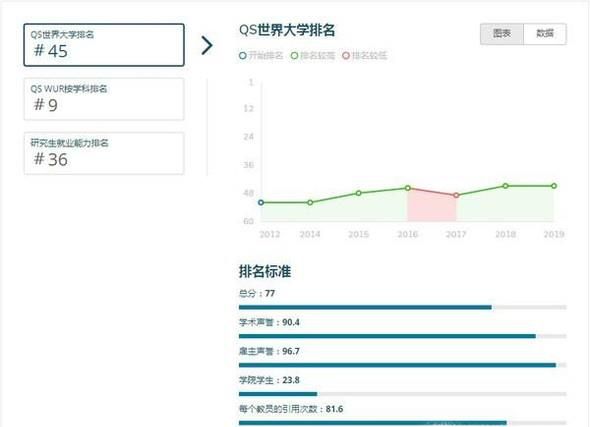Click the 每个教员的引用次数 81.6 bar
The image size is (590, 427).
(x=403, y=423)
